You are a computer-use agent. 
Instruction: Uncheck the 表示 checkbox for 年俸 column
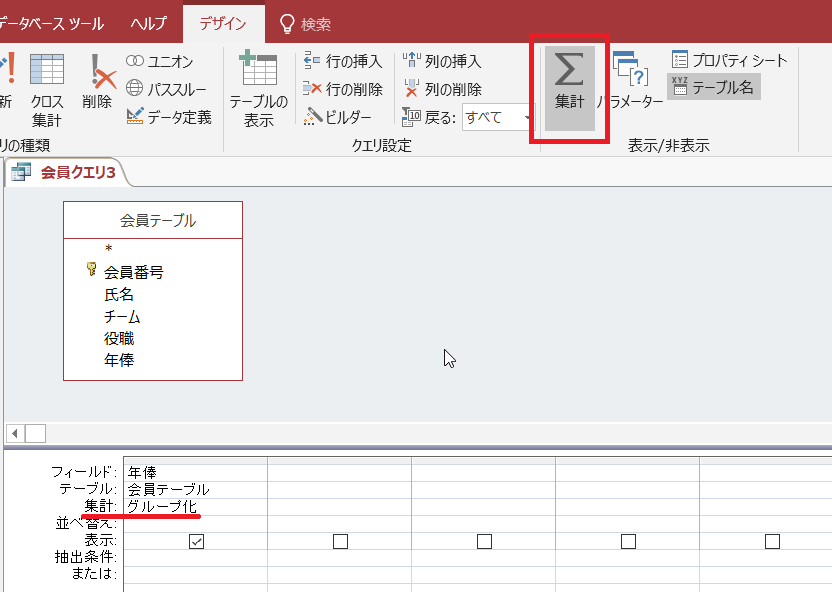[x=196, y=542]
